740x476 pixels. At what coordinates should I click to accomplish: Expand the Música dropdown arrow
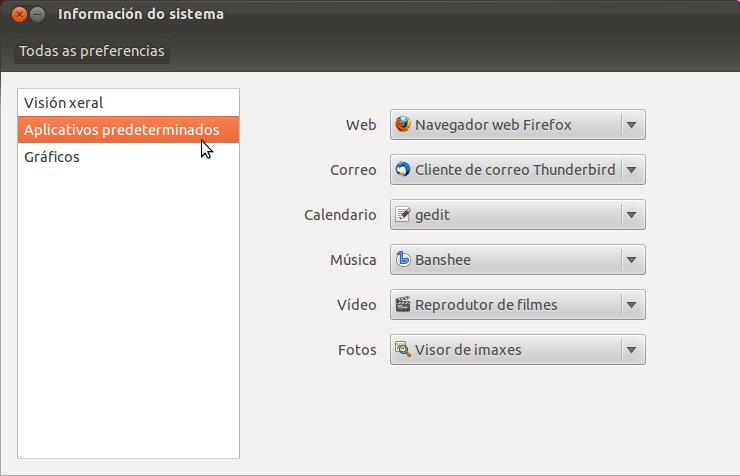pos(631,260)
